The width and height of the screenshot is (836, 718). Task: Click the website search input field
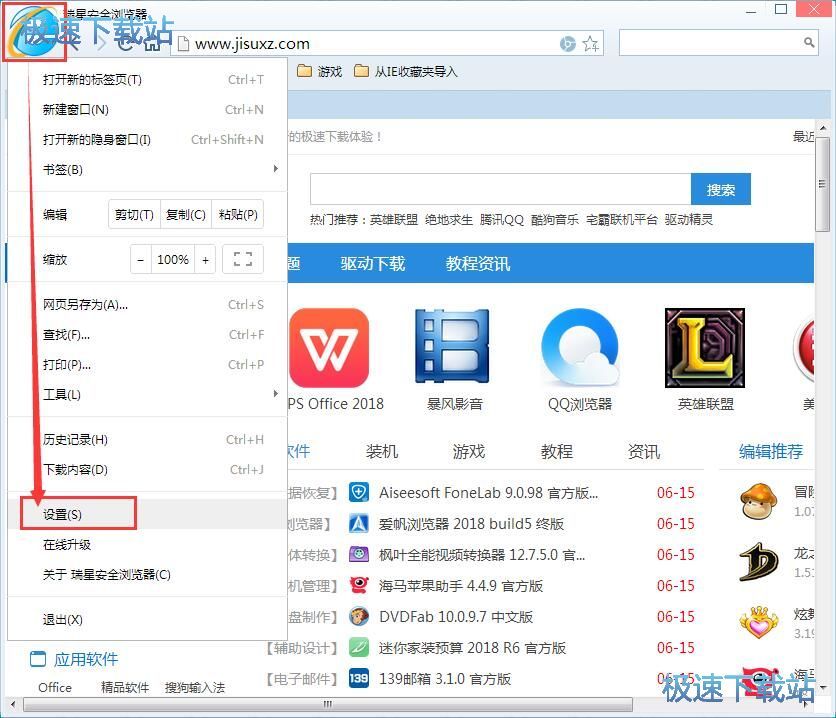(x=500, y=189)
